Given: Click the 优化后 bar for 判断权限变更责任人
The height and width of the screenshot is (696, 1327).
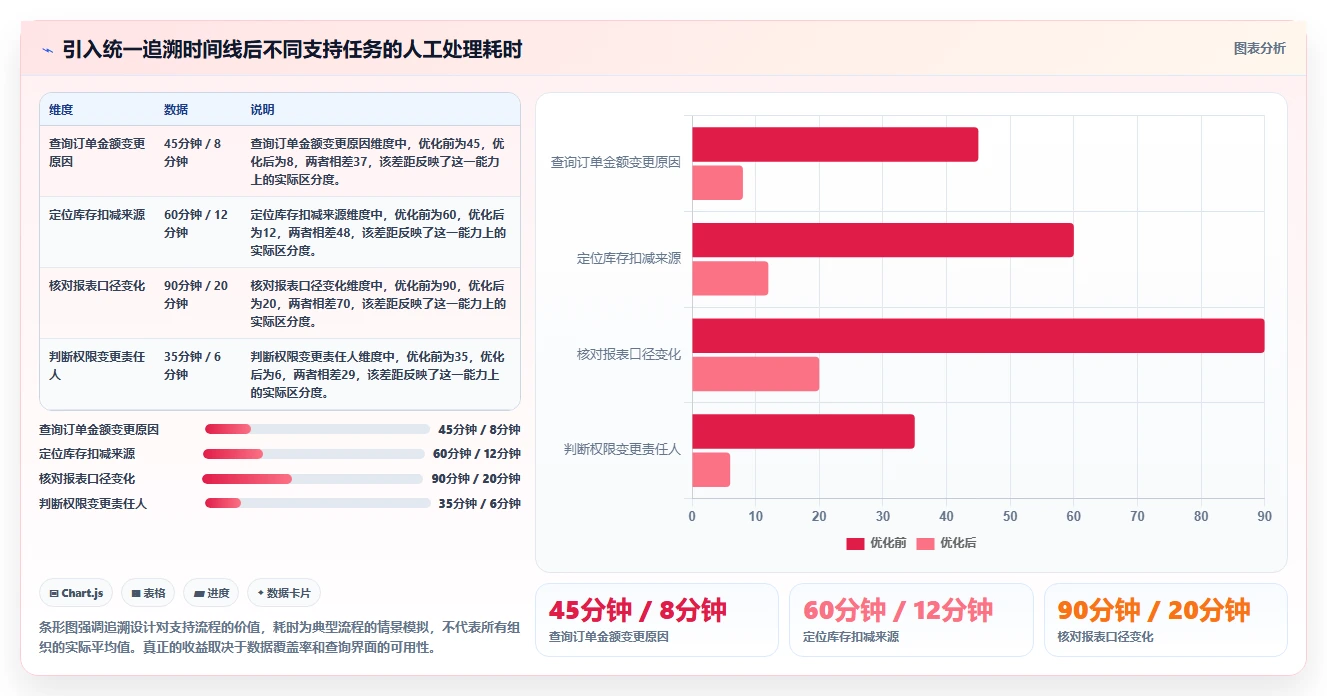Looking at the screenshot, I should click(x=711, y=470).
